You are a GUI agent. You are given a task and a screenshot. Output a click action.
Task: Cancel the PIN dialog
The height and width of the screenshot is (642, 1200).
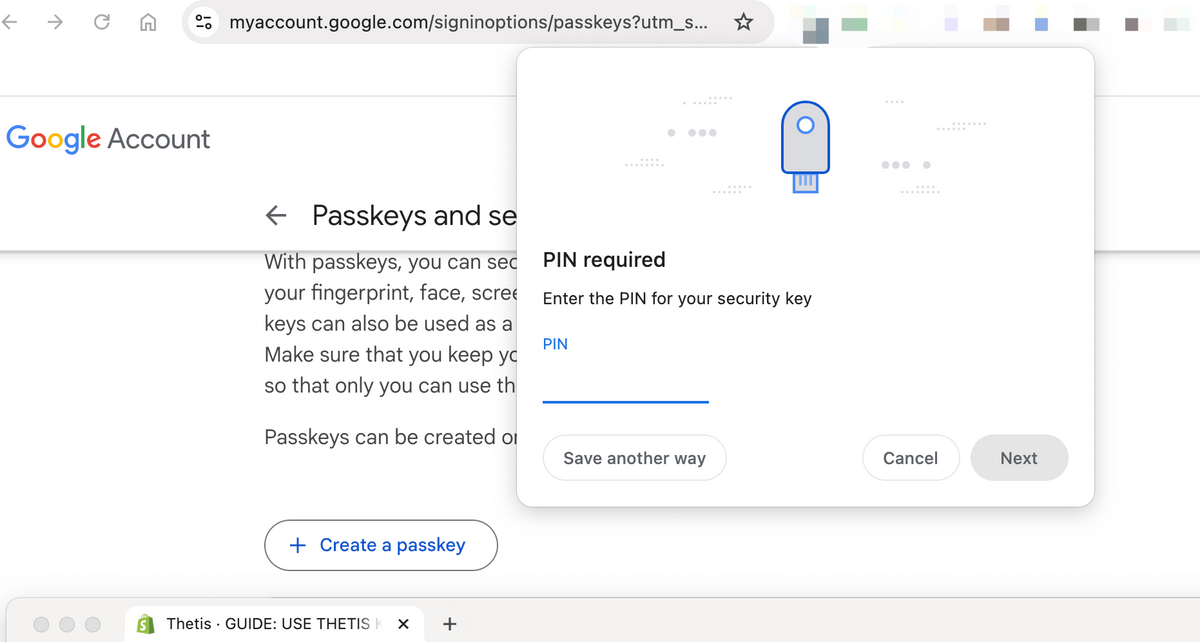910,458
